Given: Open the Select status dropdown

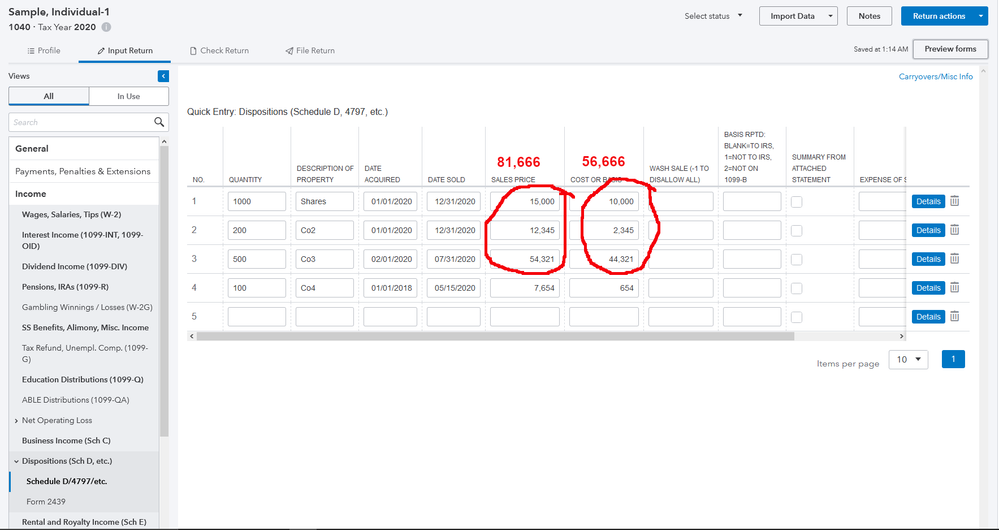Looking at the screenshot, I should [x=714, y=16].
